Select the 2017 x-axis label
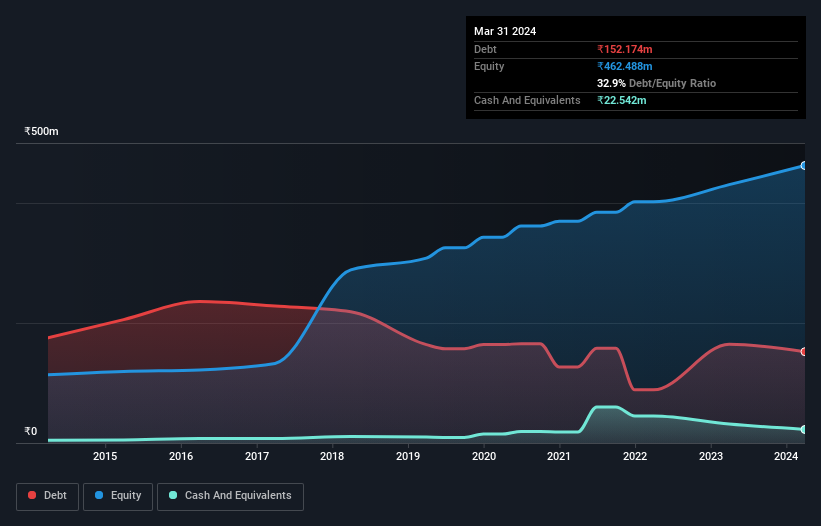Viewport: 821px width, 526px height. pos(257,456)
